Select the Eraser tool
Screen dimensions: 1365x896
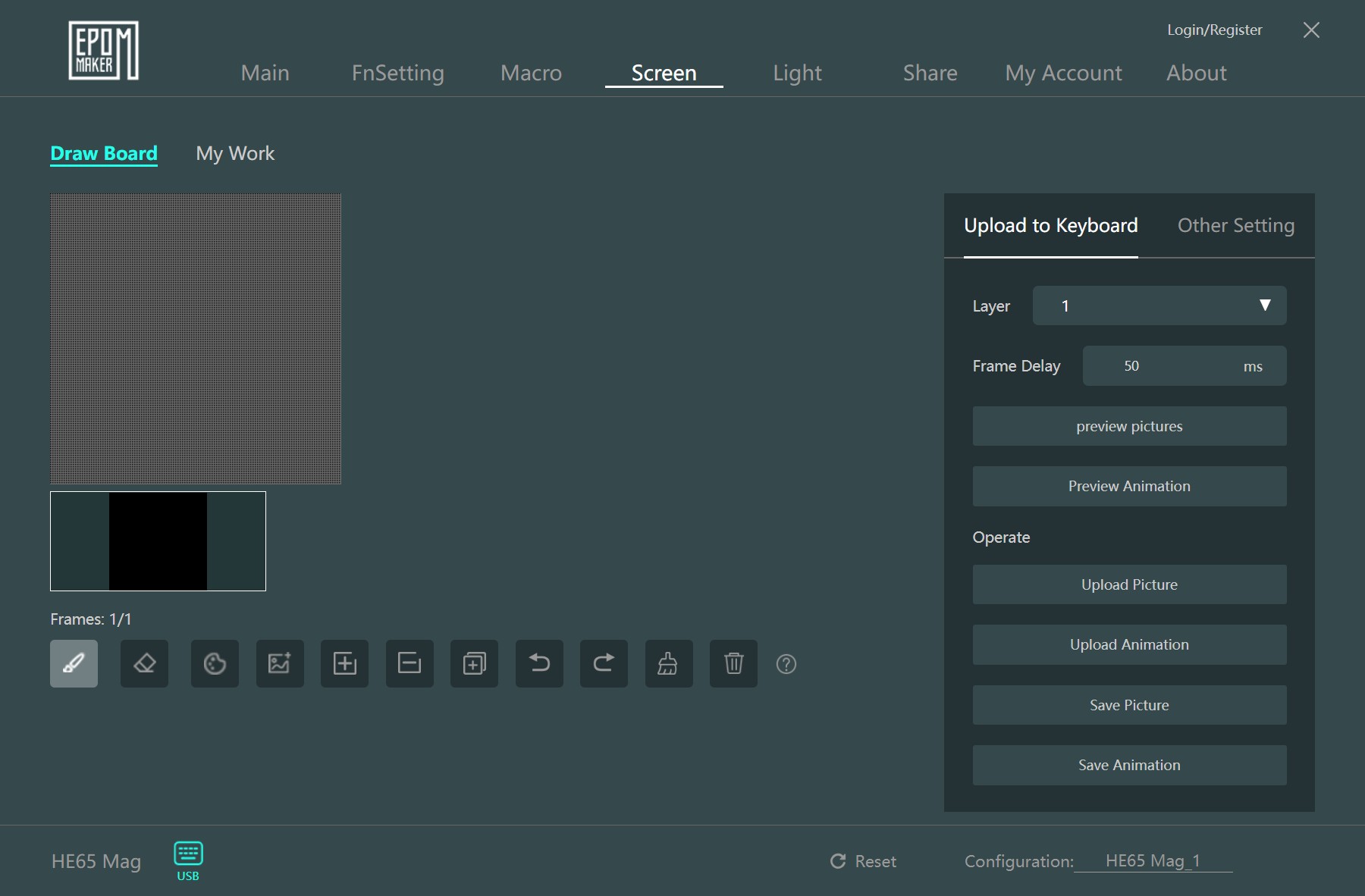pyautogui.click(x=144, y=663)
